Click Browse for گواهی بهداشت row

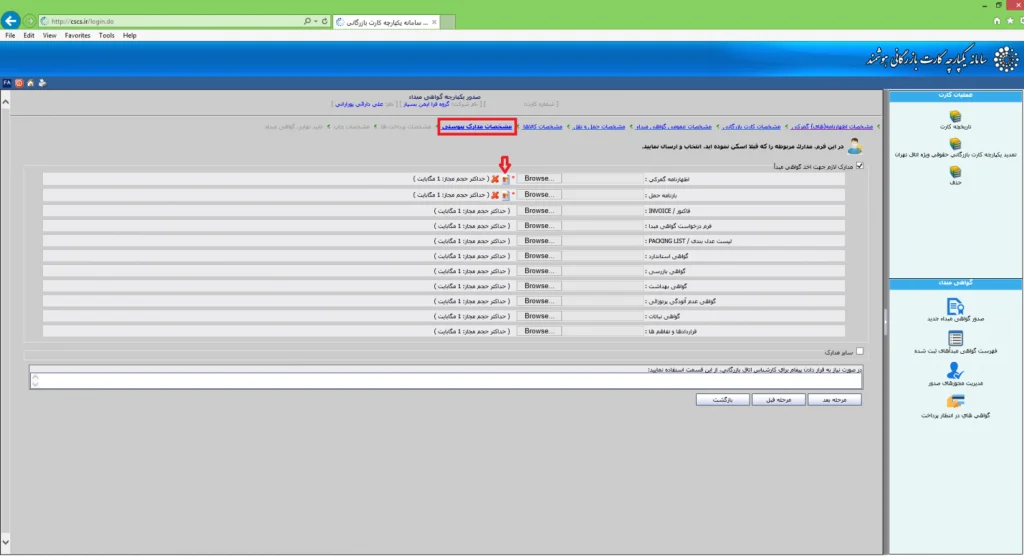point(539,286)
